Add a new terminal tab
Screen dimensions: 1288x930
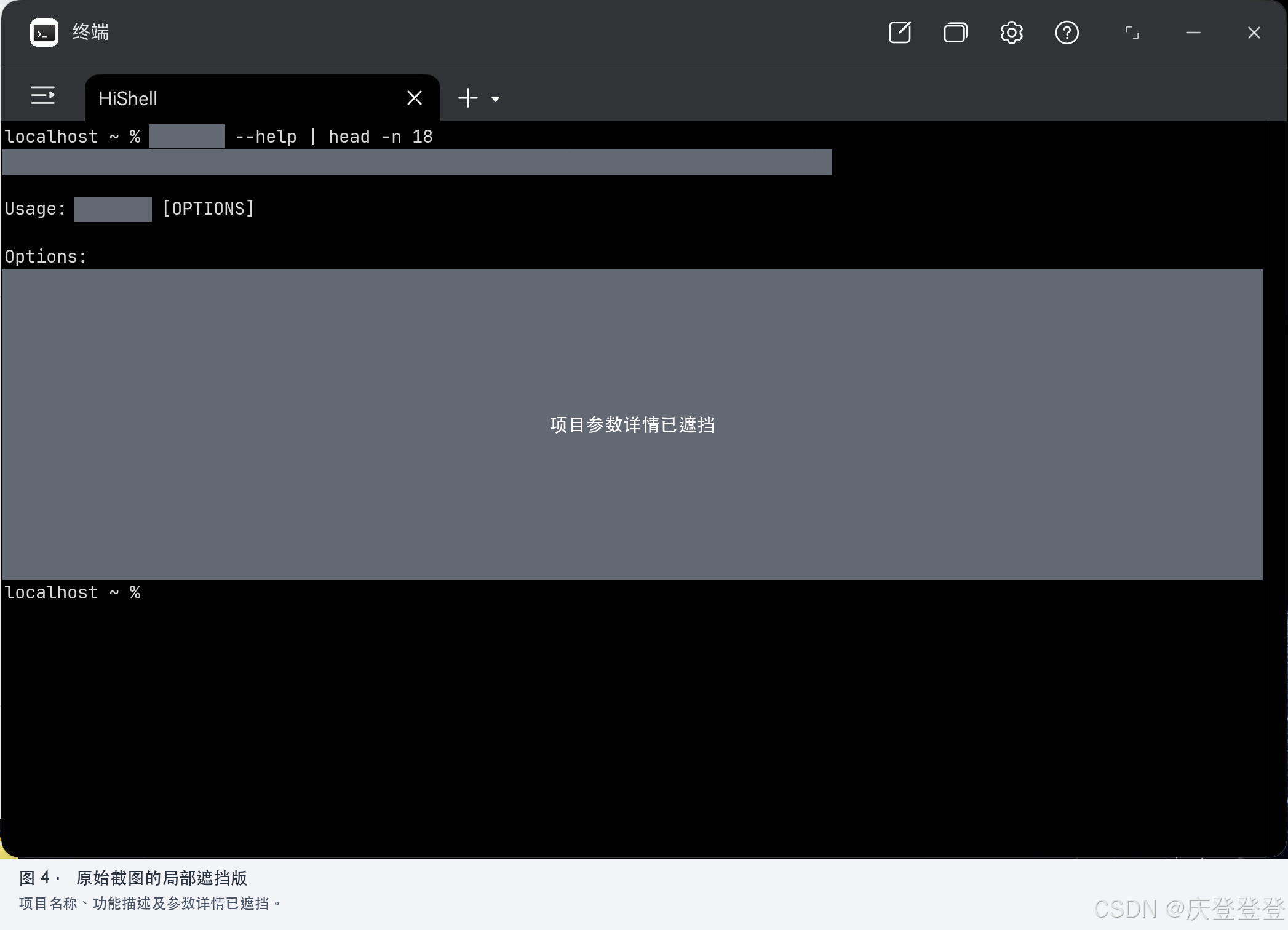[x=468, y=98]
